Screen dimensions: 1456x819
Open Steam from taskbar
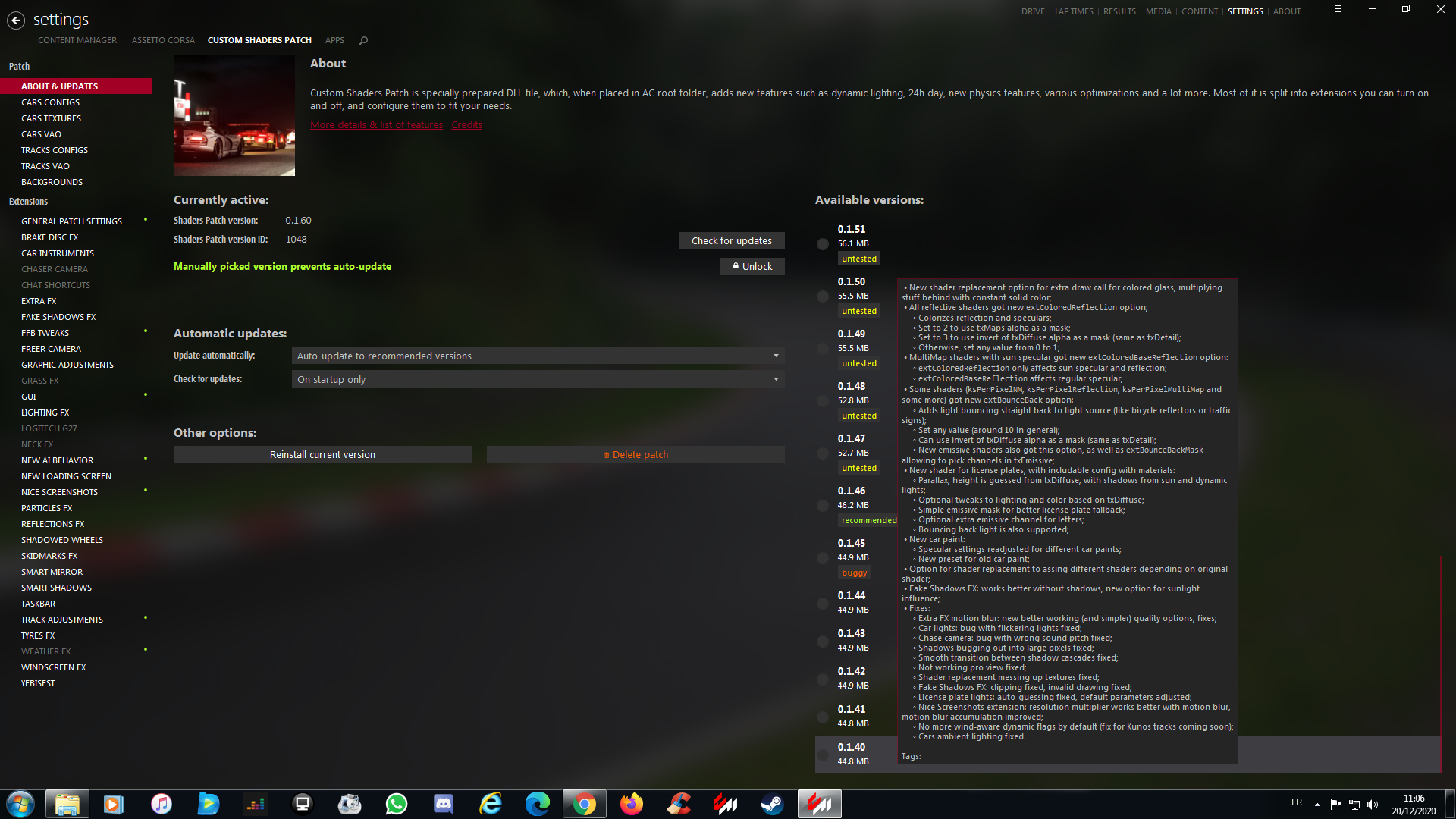point(773,804)
